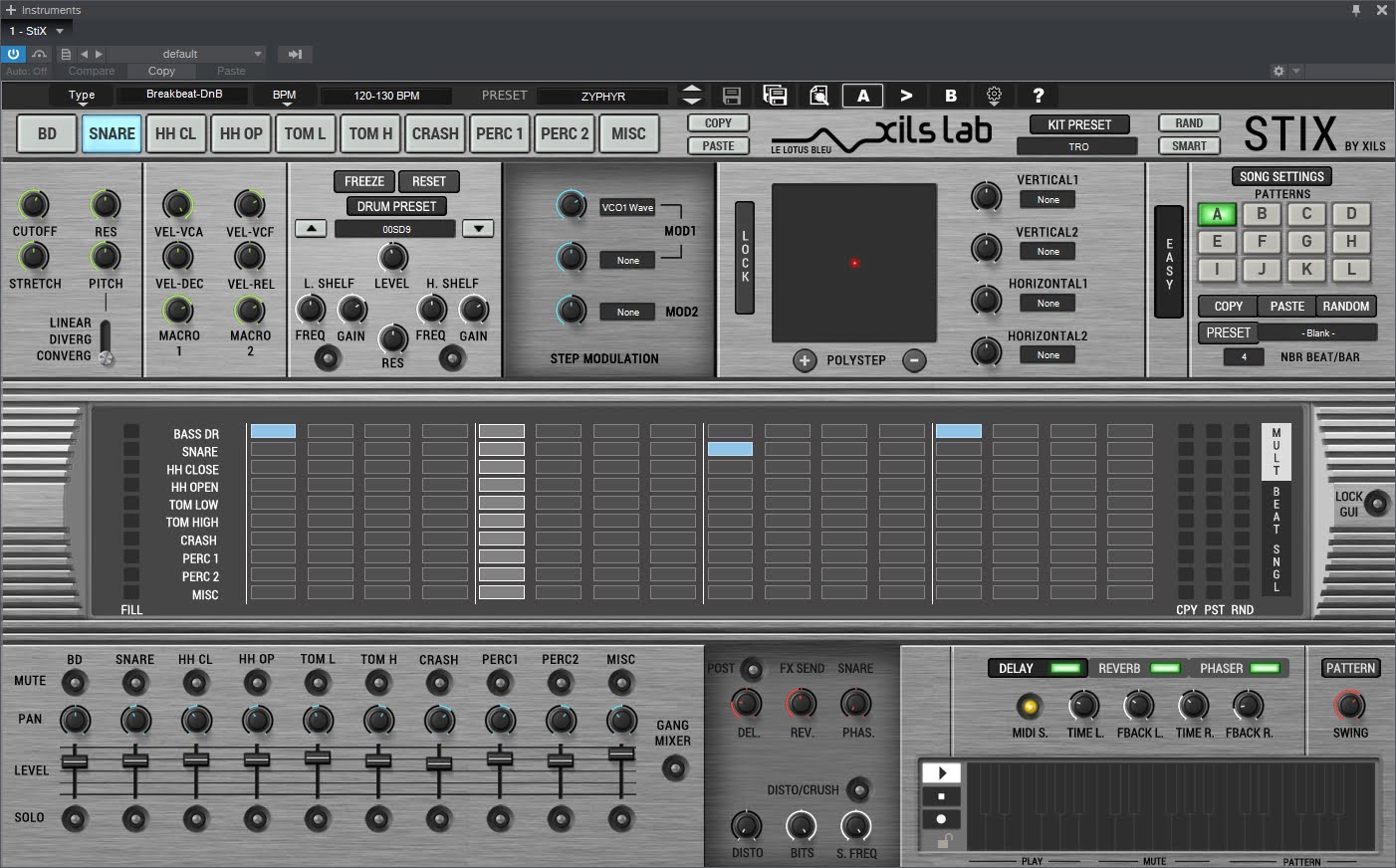
Task: Open SONG SETTINGS
Action: pyautogui.click(x=1281, y=176)
